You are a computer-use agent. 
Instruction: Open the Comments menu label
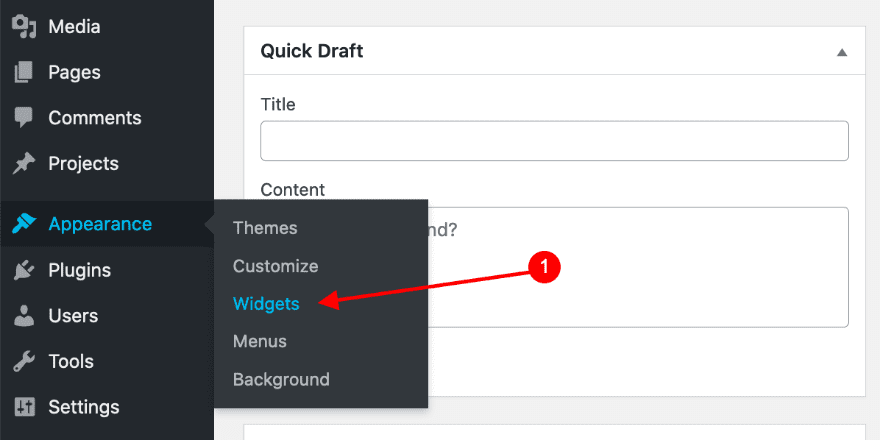tap(97, 117)
